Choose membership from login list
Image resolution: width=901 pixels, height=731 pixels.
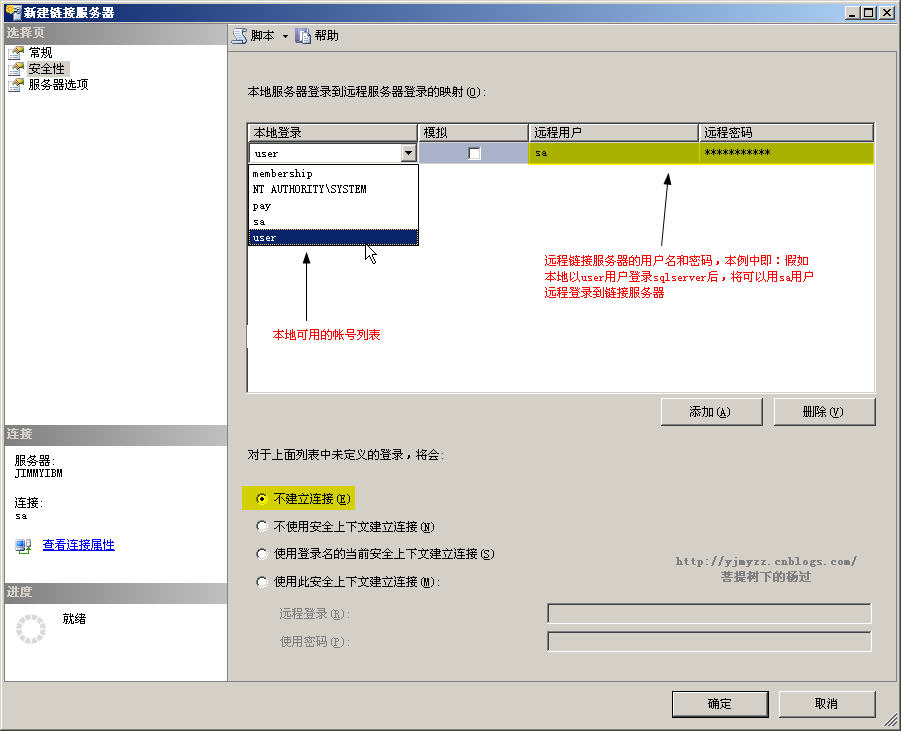[x=333, y=174]
